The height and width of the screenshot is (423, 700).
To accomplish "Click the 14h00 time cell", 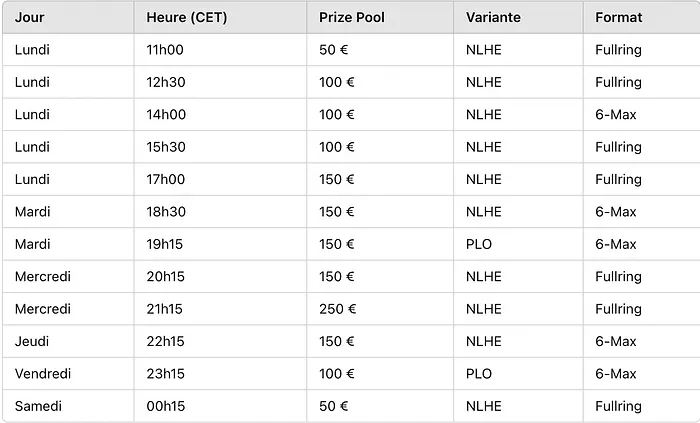I will (166, 115).
